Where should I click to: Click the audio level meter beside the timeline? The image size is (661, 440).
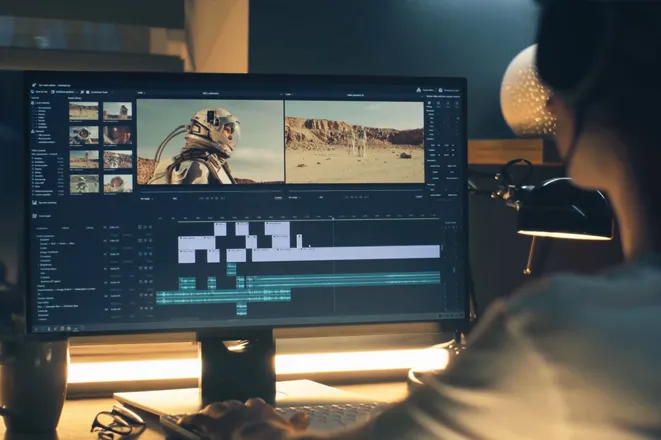pos(450,268)
